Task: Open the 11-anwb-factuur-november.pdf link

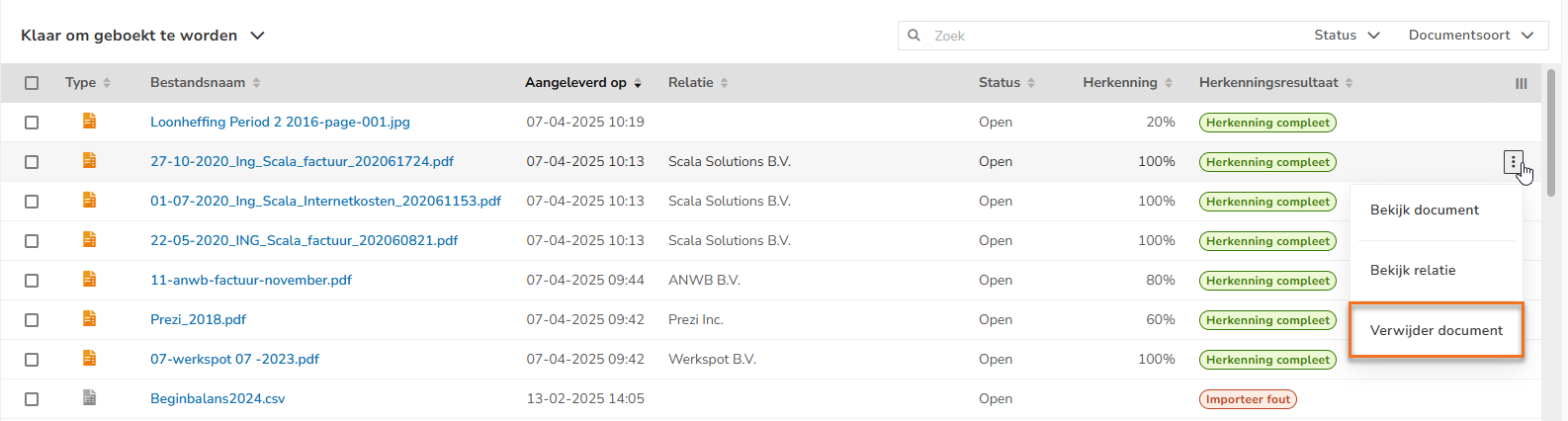Action: [251, 280]
